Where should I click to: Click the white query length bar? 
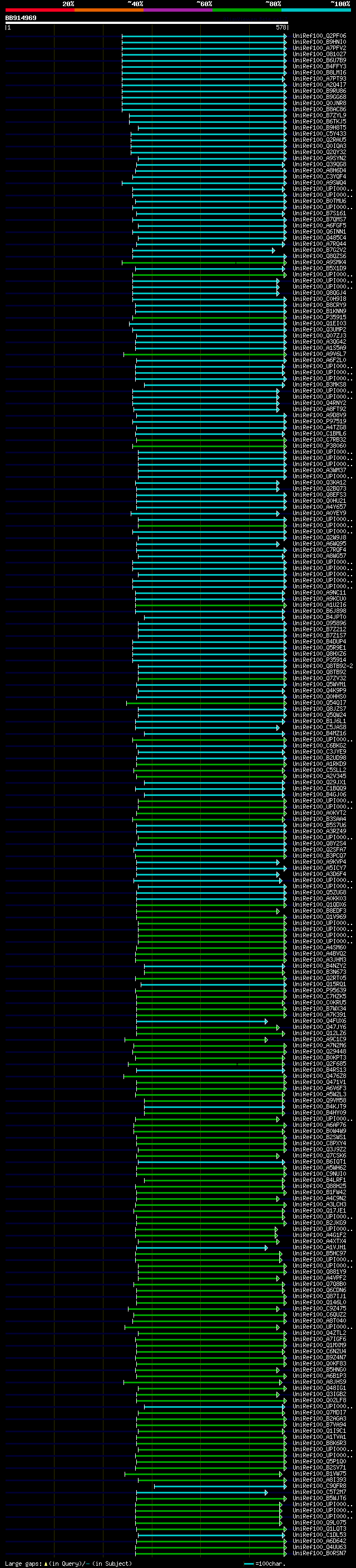coord(147,22)
